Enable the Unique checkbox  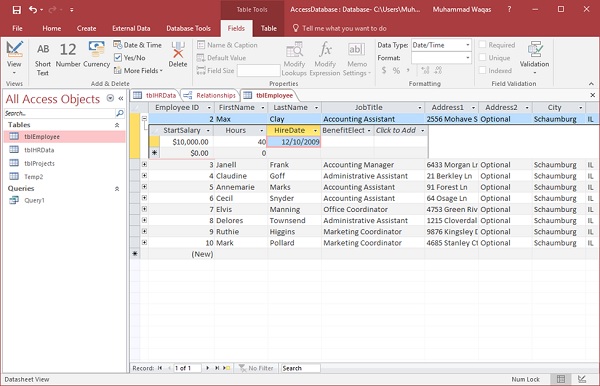(x=483, y=57)
